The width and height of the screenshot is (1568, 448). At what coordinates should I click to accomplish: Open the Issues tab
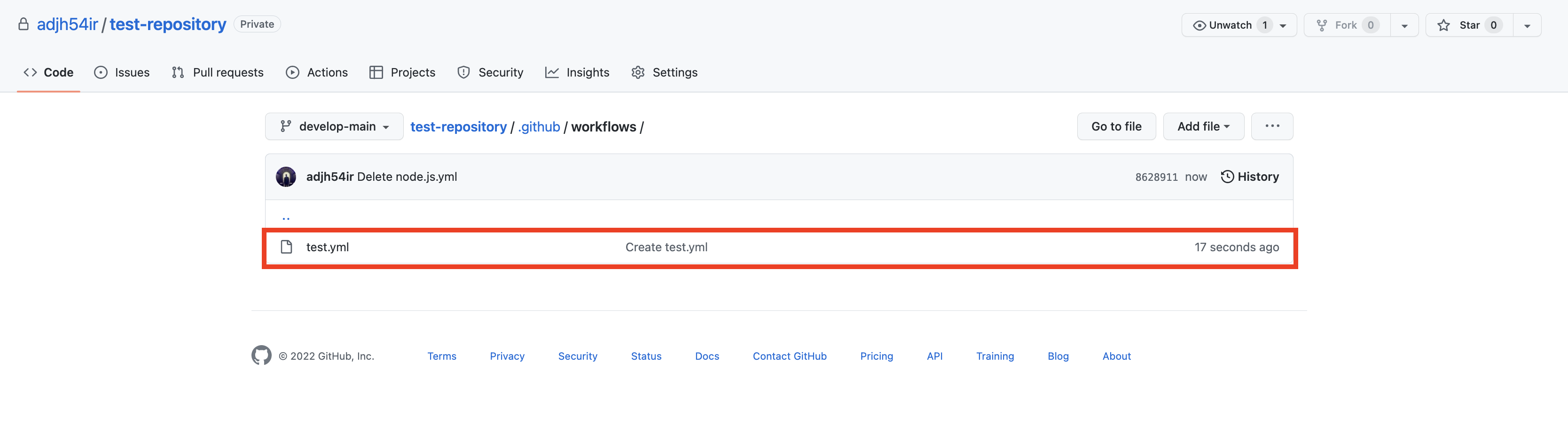tap(122, 72)
